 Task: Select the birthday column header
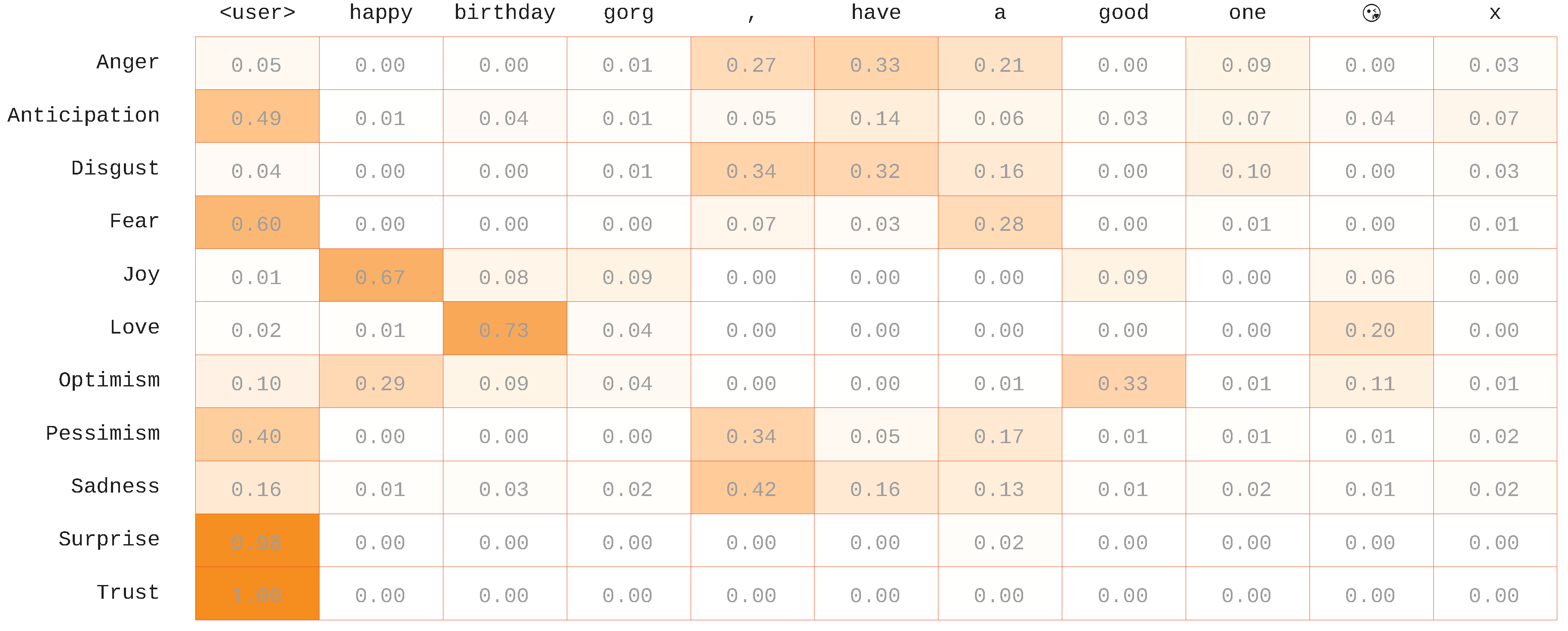coord(504,13)
